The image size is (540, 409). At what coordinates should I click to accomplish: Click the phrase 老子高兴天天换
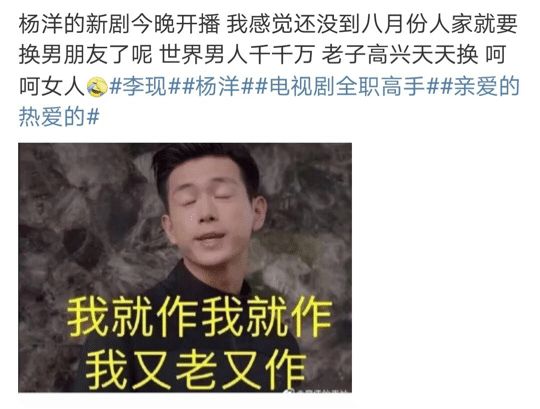click(x=400, y=55)
